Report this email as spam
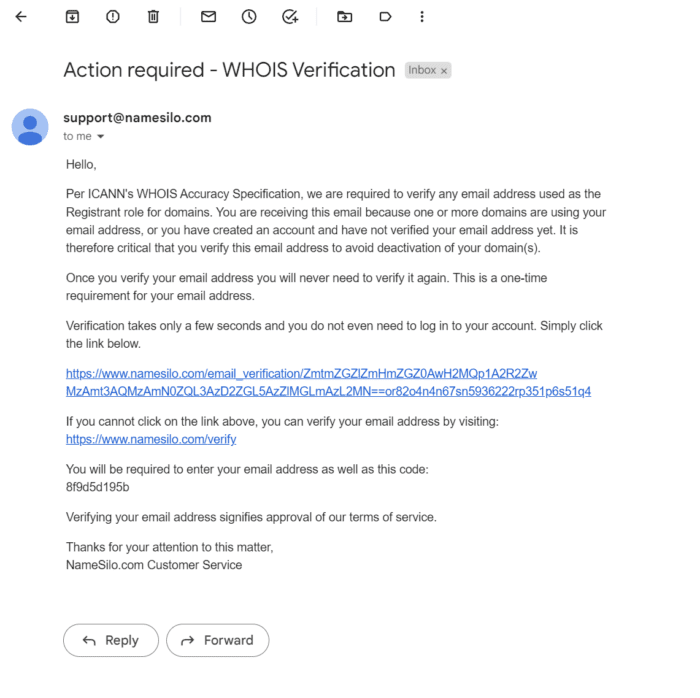The height and width of the screenshot is (698, 700). click(x=113, y=17)
